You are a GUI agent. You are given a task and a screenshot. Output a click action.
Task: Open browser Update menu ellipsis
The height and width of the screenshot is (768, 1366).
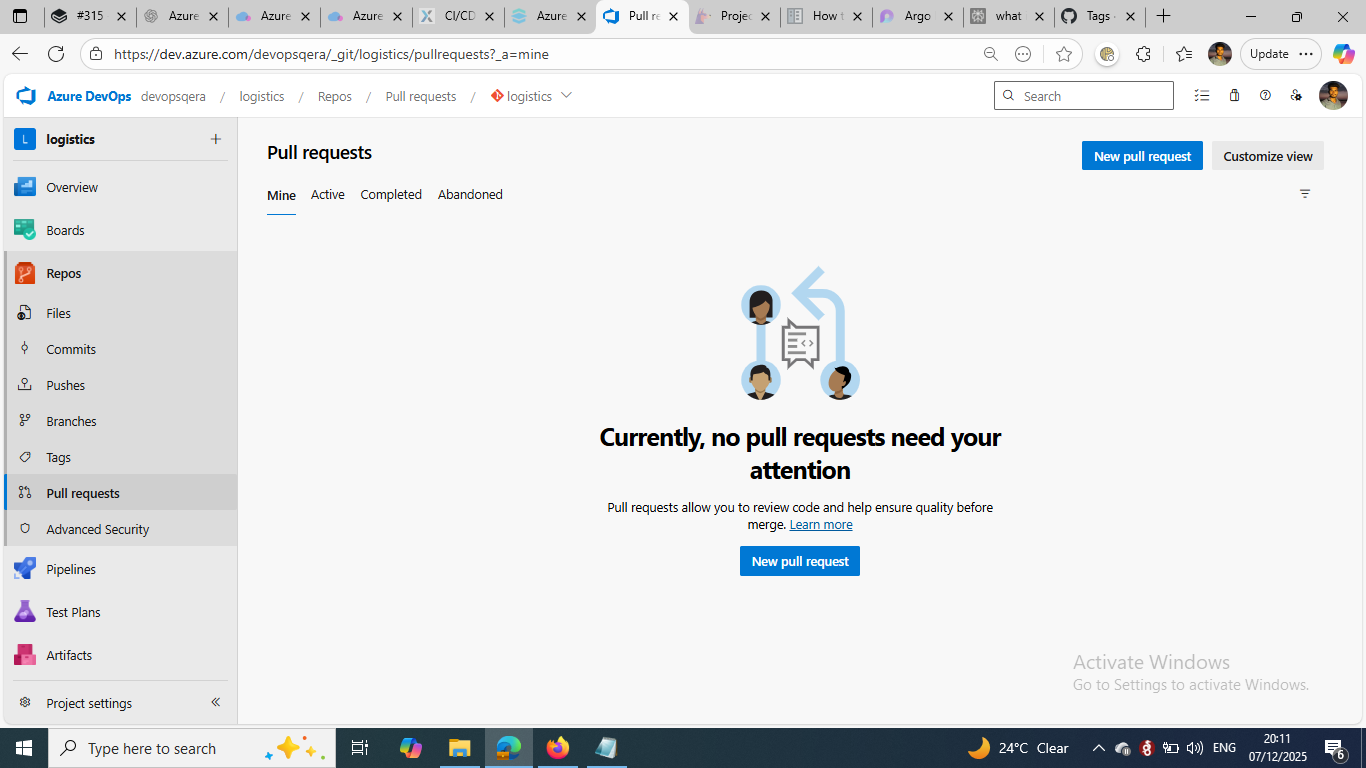(1306, 54)
